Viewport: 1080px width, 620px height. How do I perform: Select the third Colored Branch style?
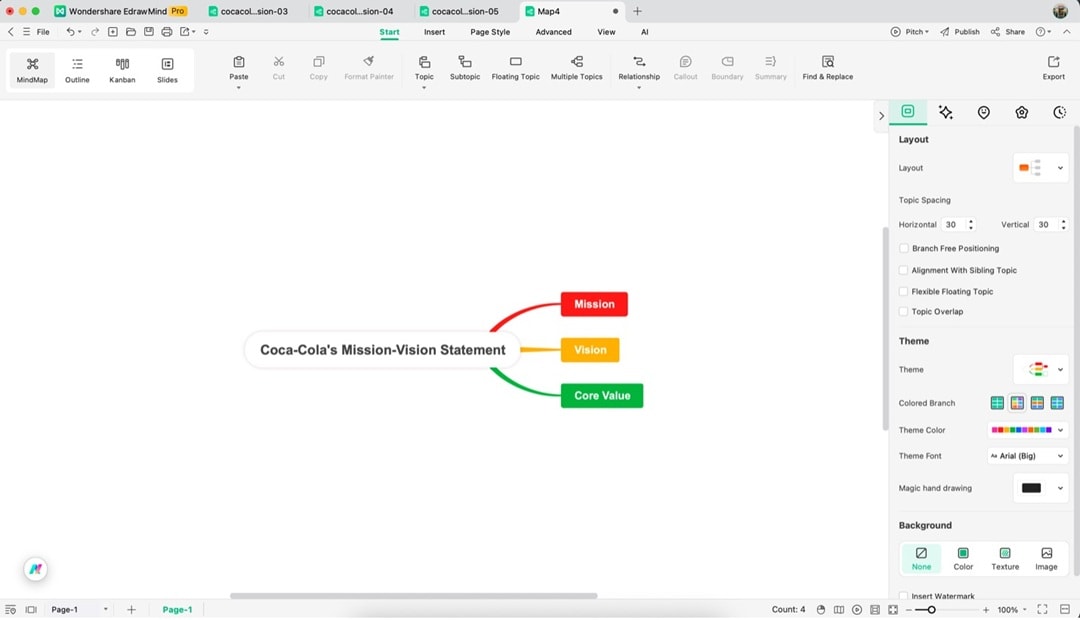point(1037,403)
